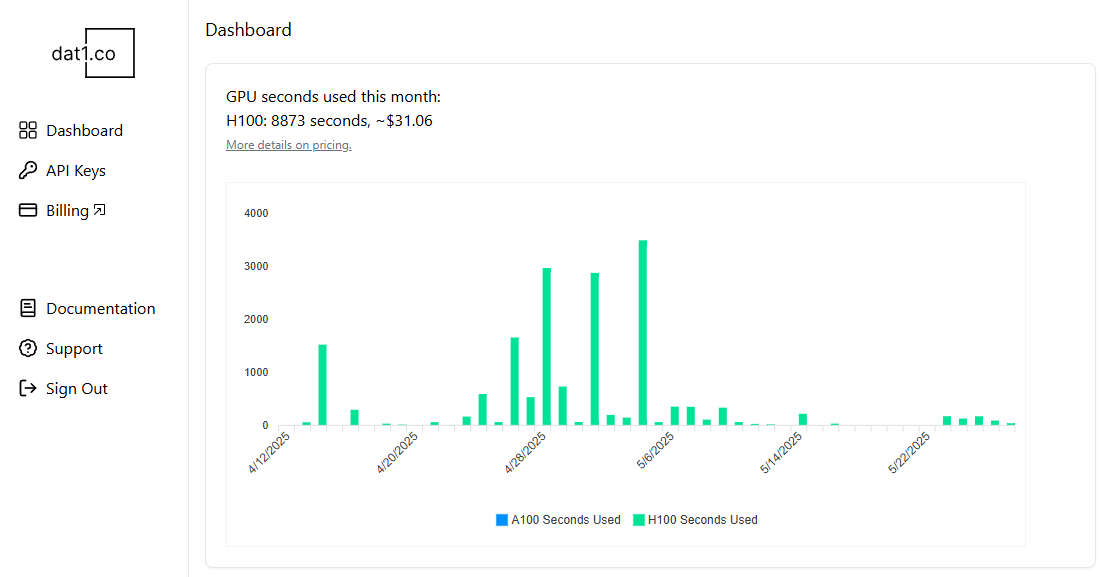Click the API Keys key icon
This screenshot has width=1108, height=577.
(x=28, y=171)
